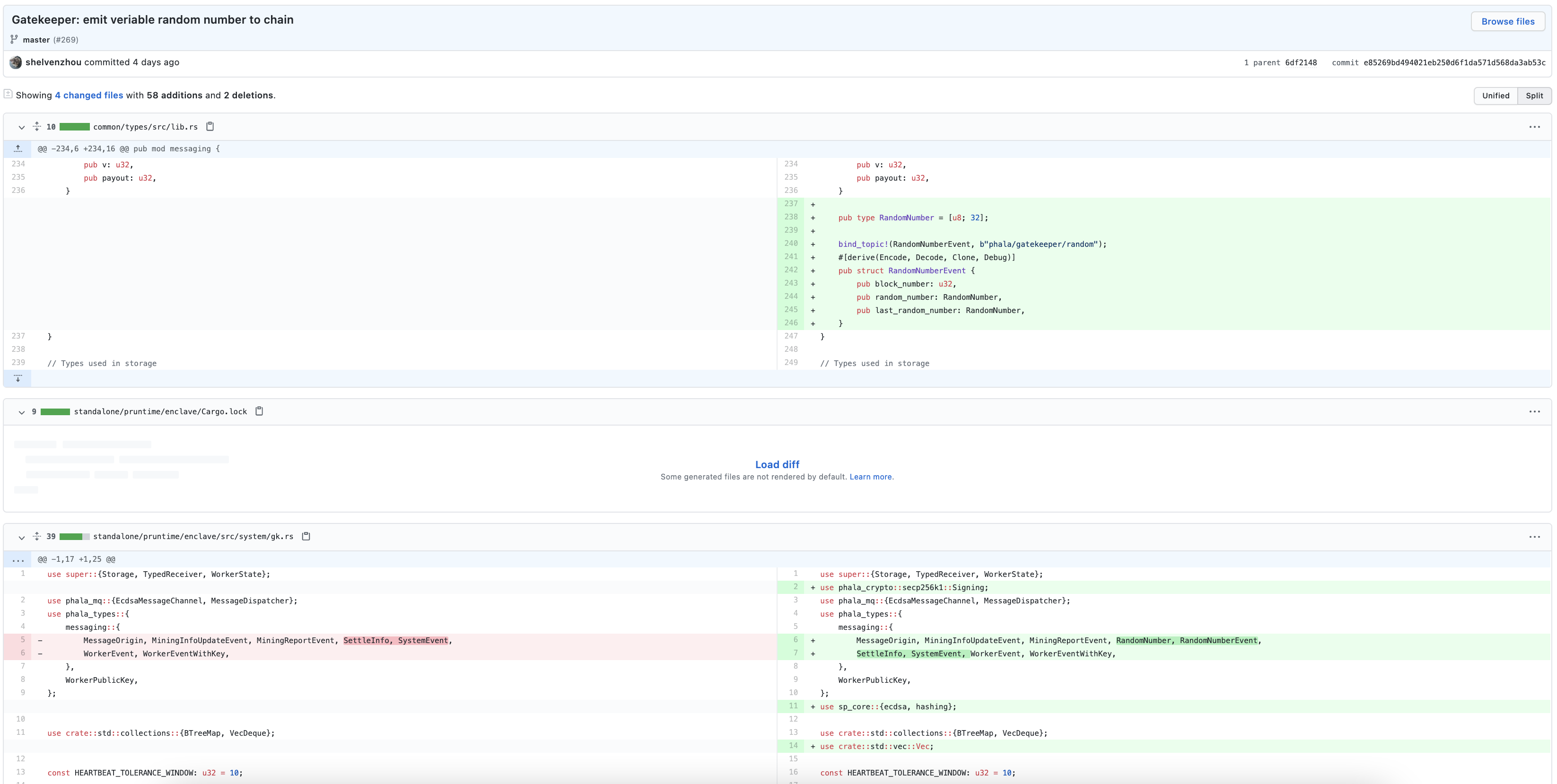Click shelvenzhou author avatar
This screenshot has width=1557, height=784.
[16, 62]
